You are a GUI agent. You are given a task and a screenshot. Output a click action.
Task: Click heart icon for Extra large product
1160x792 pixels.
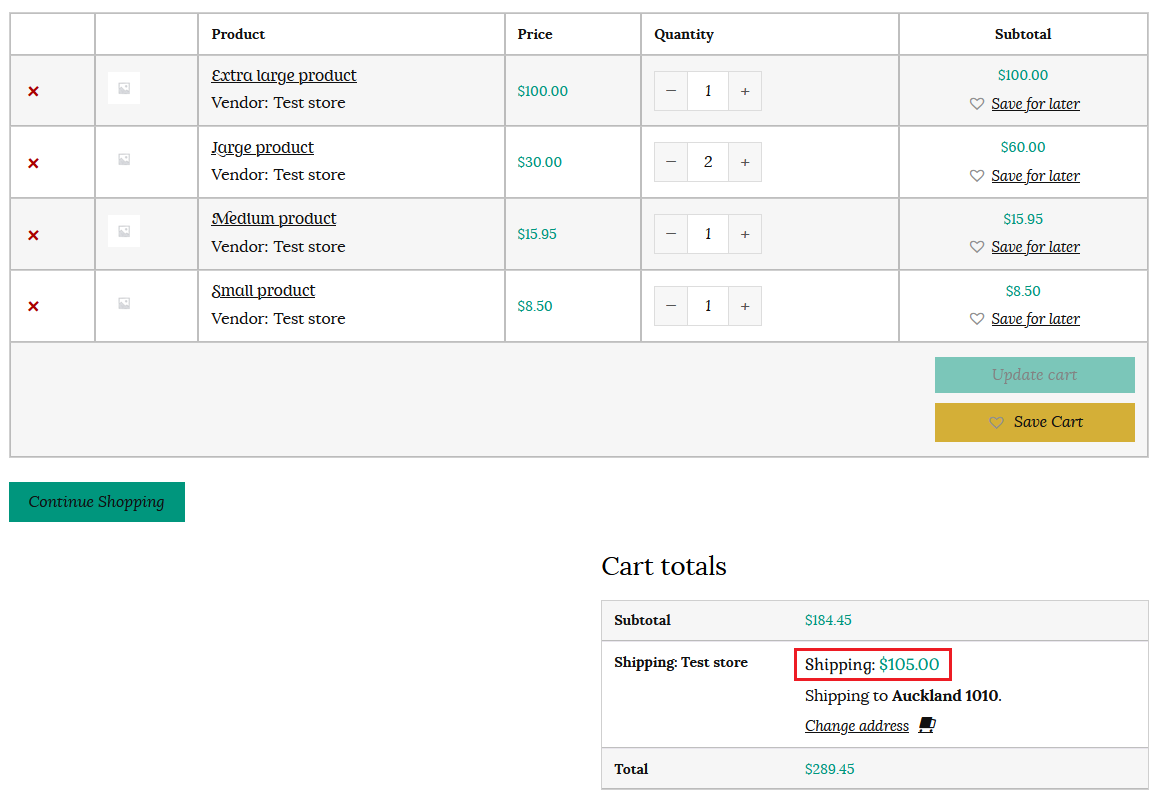pos(977,104)
